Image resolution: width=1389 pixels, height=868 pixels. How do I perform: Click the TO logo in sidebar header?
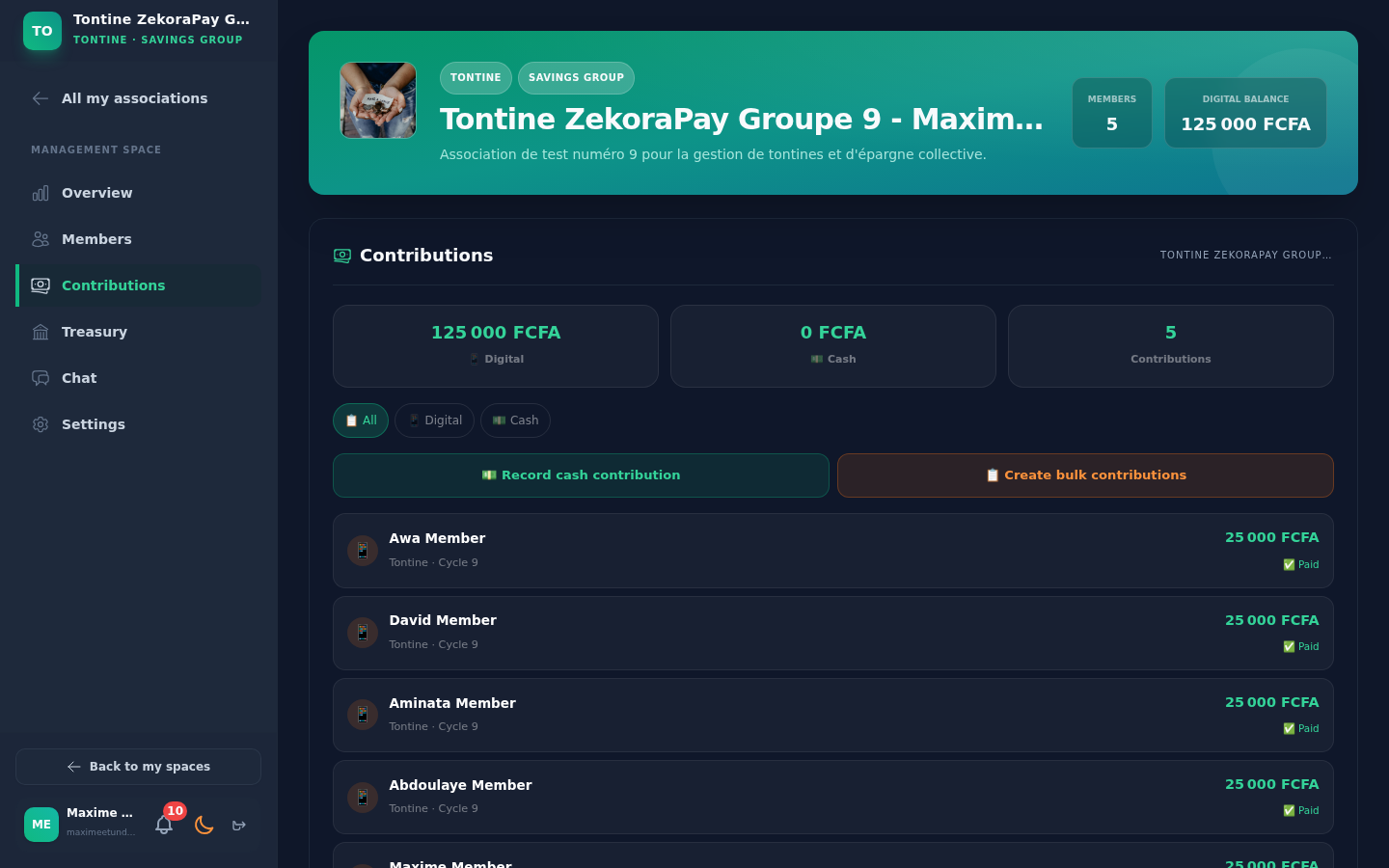[x=42, y=31]
